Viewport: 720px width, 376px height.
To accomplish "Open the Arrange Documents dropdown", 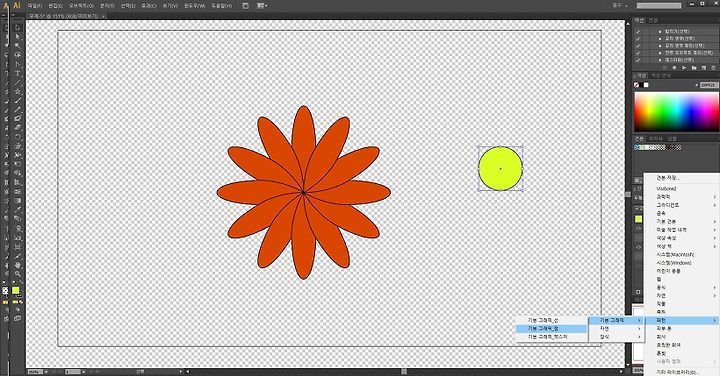I will point(262,6).
